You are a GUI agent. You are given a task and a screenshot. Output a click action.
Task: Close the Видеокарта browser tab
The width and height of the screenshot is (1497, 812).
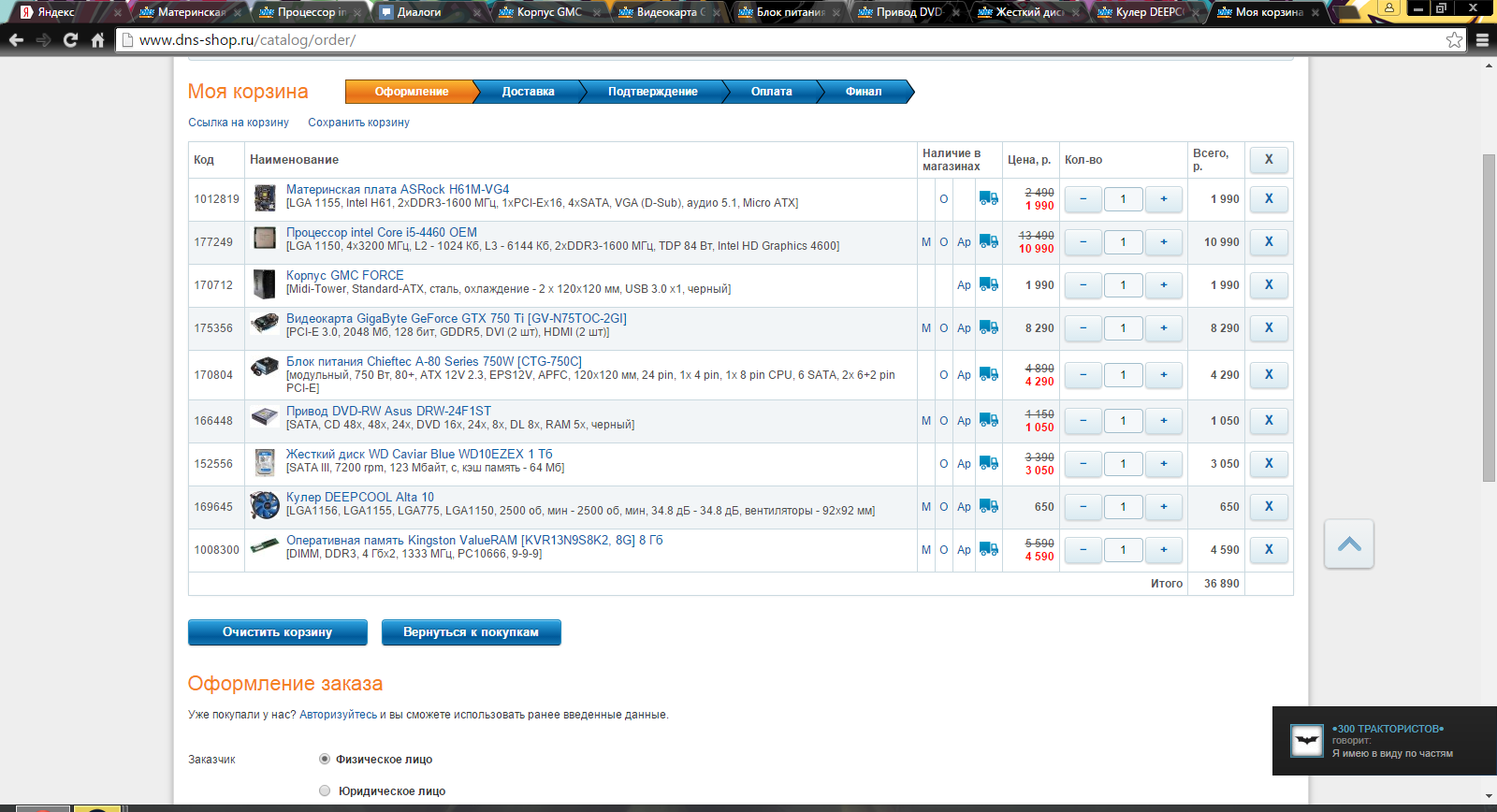click(x=717, y=13)
